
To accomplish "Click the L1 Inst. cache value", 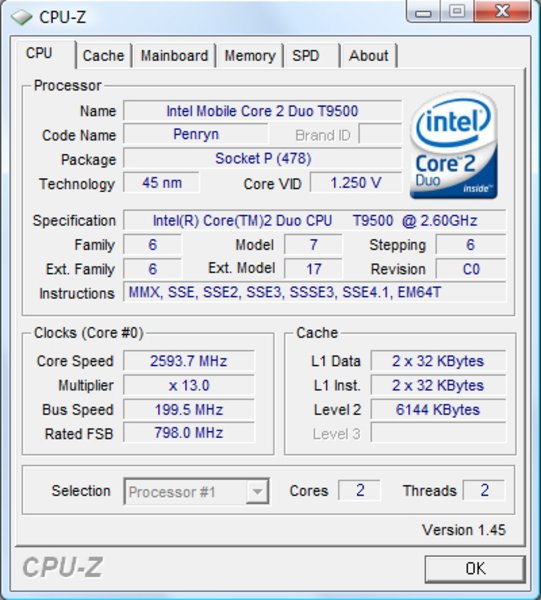I will (x=438, y=385).
